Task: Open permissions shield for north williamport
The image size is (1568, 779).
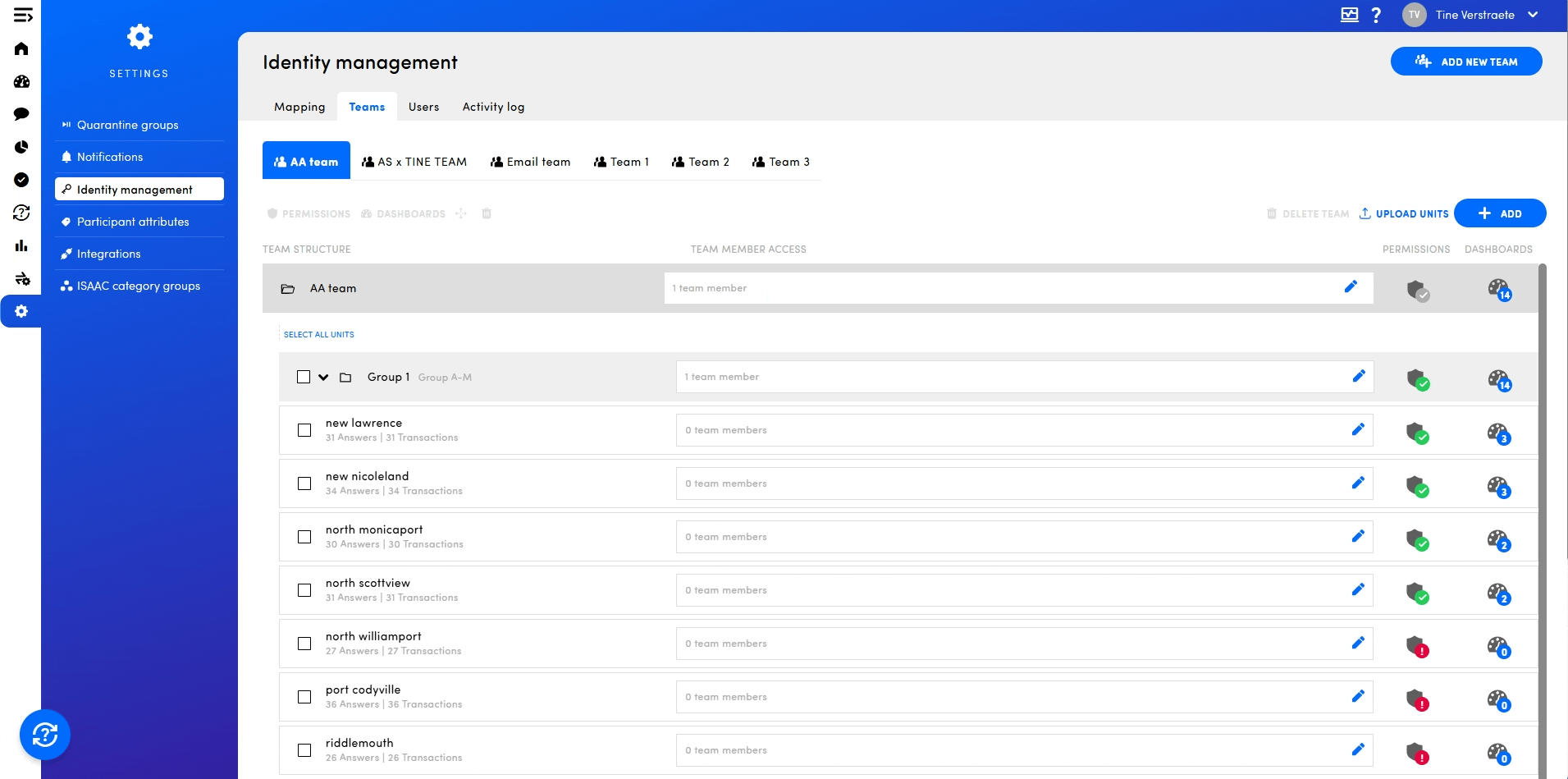Action: coord(1417,646)
